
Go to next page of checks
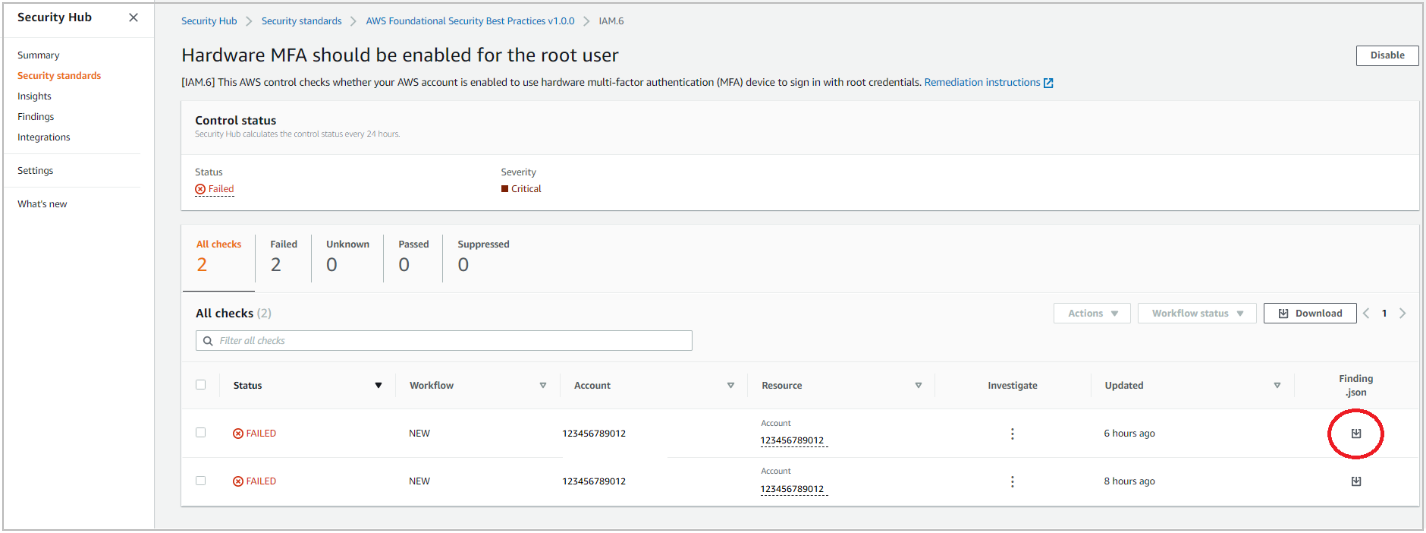click(x=1402, y=313)
